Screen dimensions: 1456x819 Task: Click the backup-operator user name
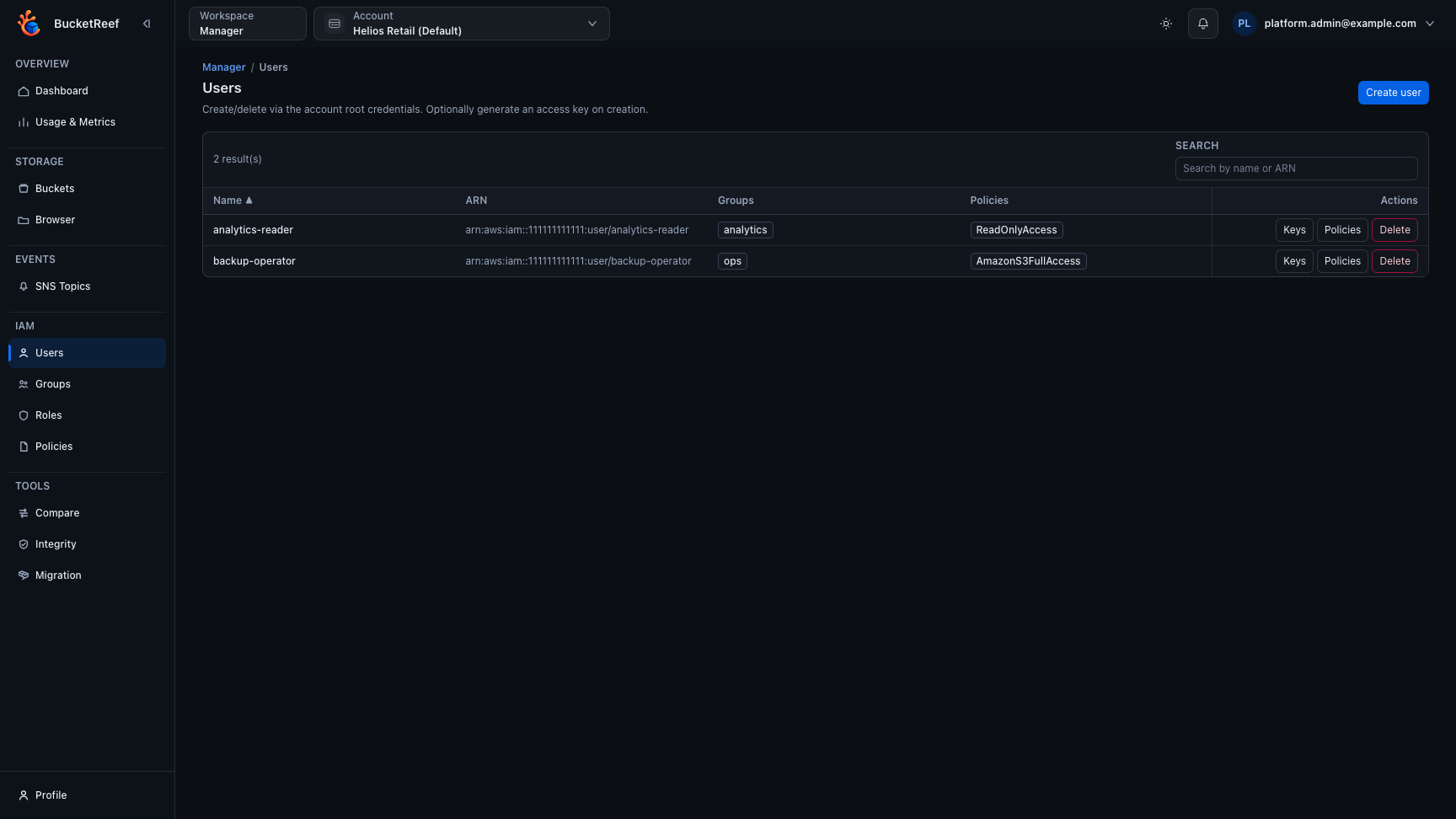coord(254,261)
